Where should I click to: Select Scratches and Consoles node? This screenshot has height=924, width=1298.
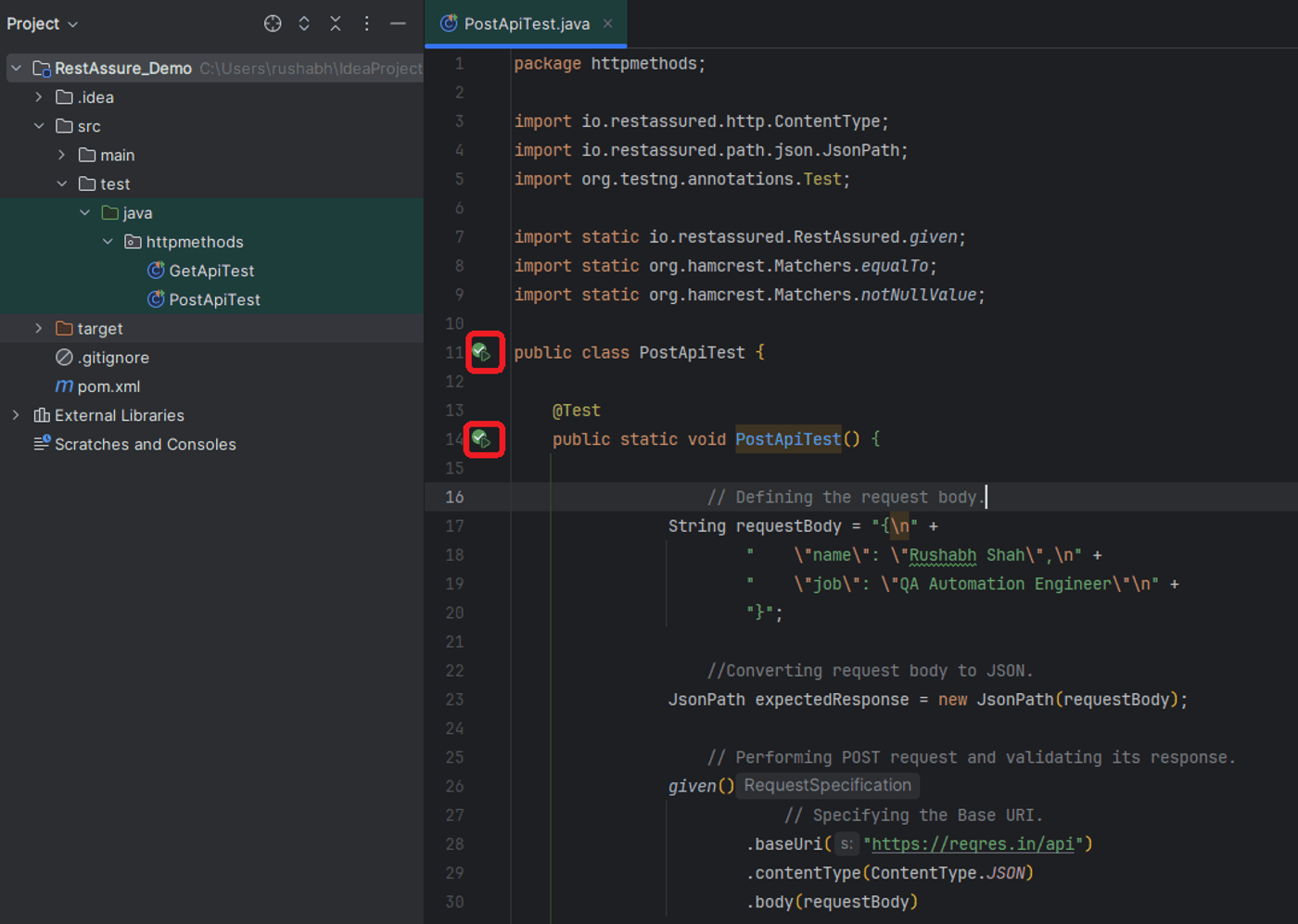145,444
